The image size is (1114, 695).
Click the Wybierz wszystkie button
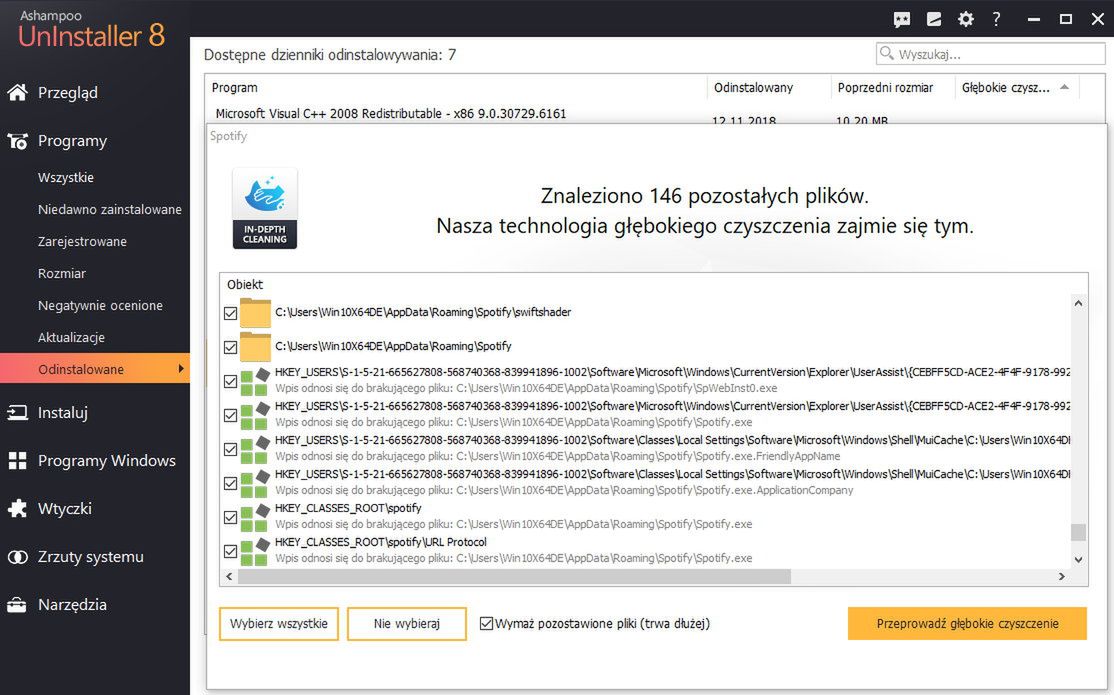pos(278,623)
